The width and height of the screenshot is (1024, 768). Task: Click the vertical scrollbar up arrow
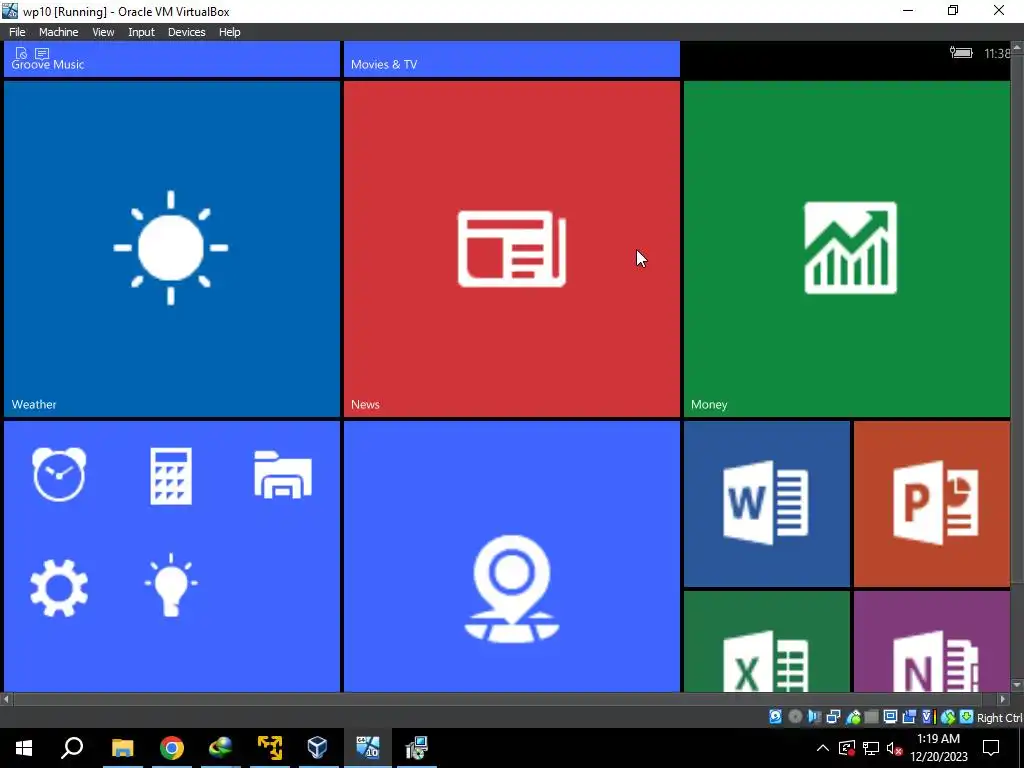point(1016,47)
